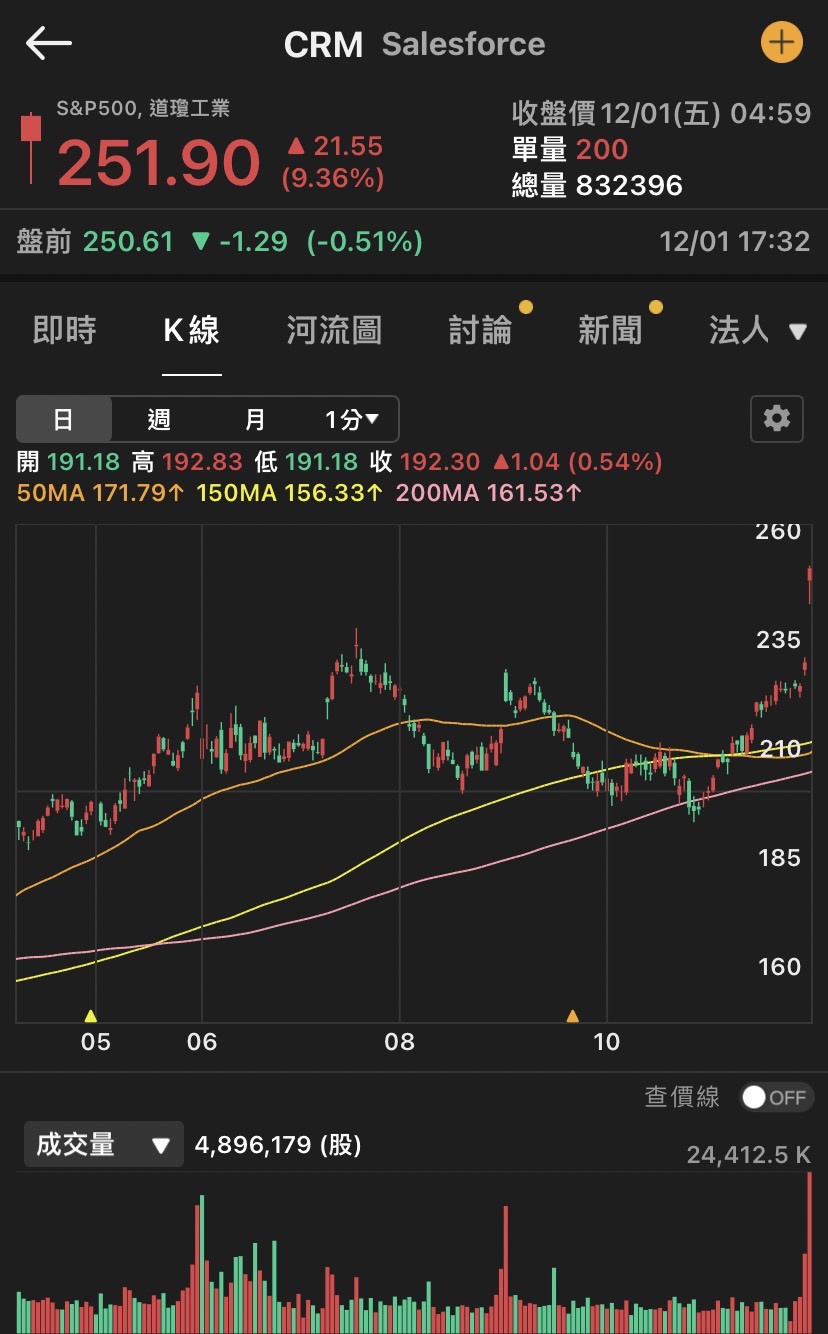The width and height of the screenshot is (828, 1334).
Task: Tap orange triangle event marker near 10
Action: (x=573, y=1016)
